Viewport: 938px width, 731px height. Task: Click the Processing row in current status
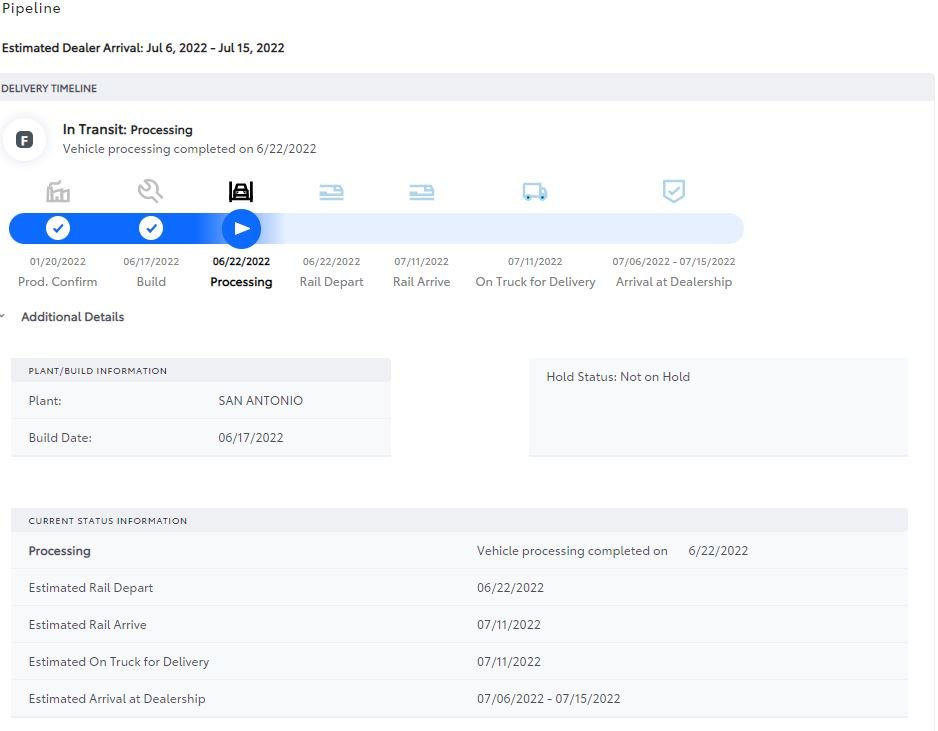point(459,551)
